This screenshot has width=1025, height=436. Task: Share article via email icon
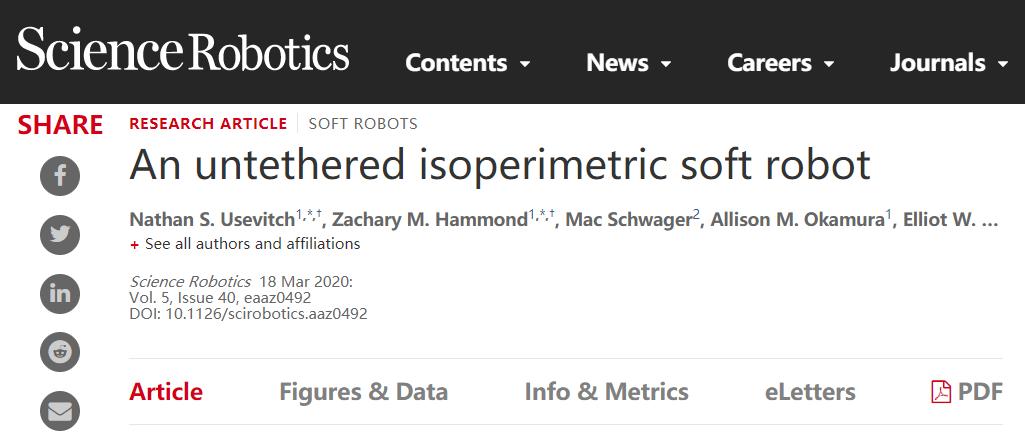59,410
